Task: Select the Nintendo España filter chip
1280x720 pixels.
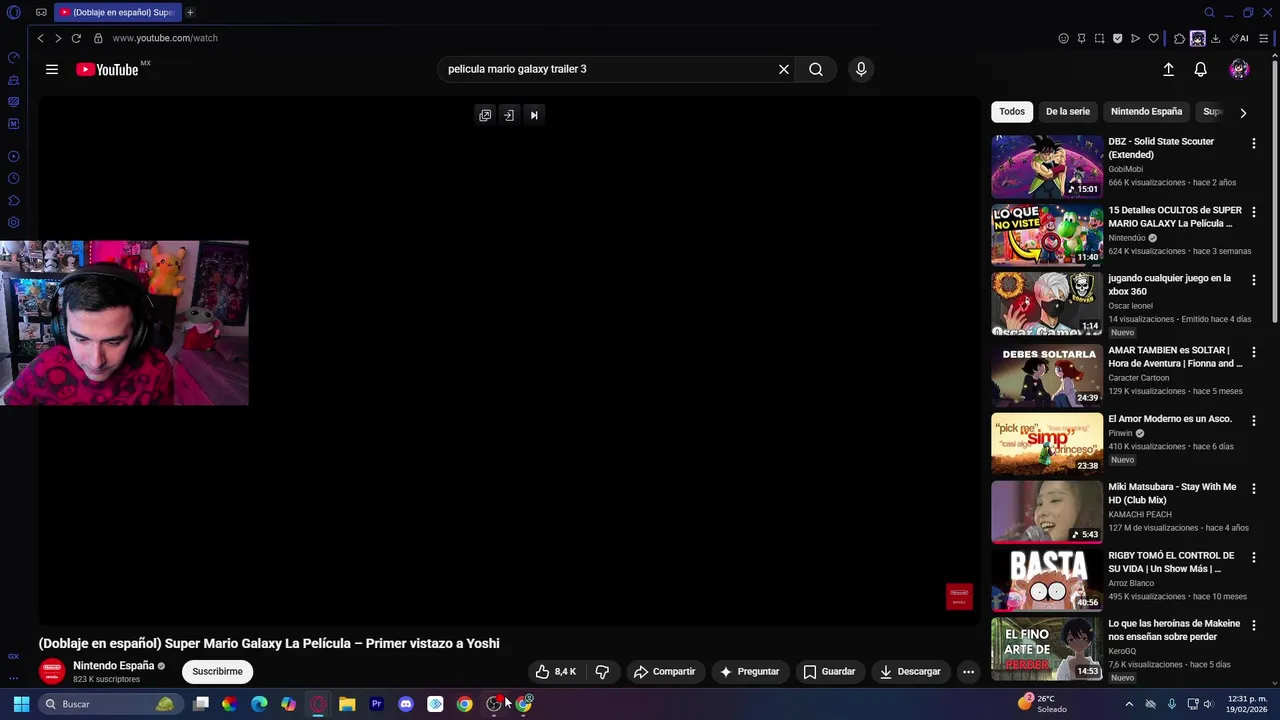Action: pyautogui.click(x=1146, y=112)
